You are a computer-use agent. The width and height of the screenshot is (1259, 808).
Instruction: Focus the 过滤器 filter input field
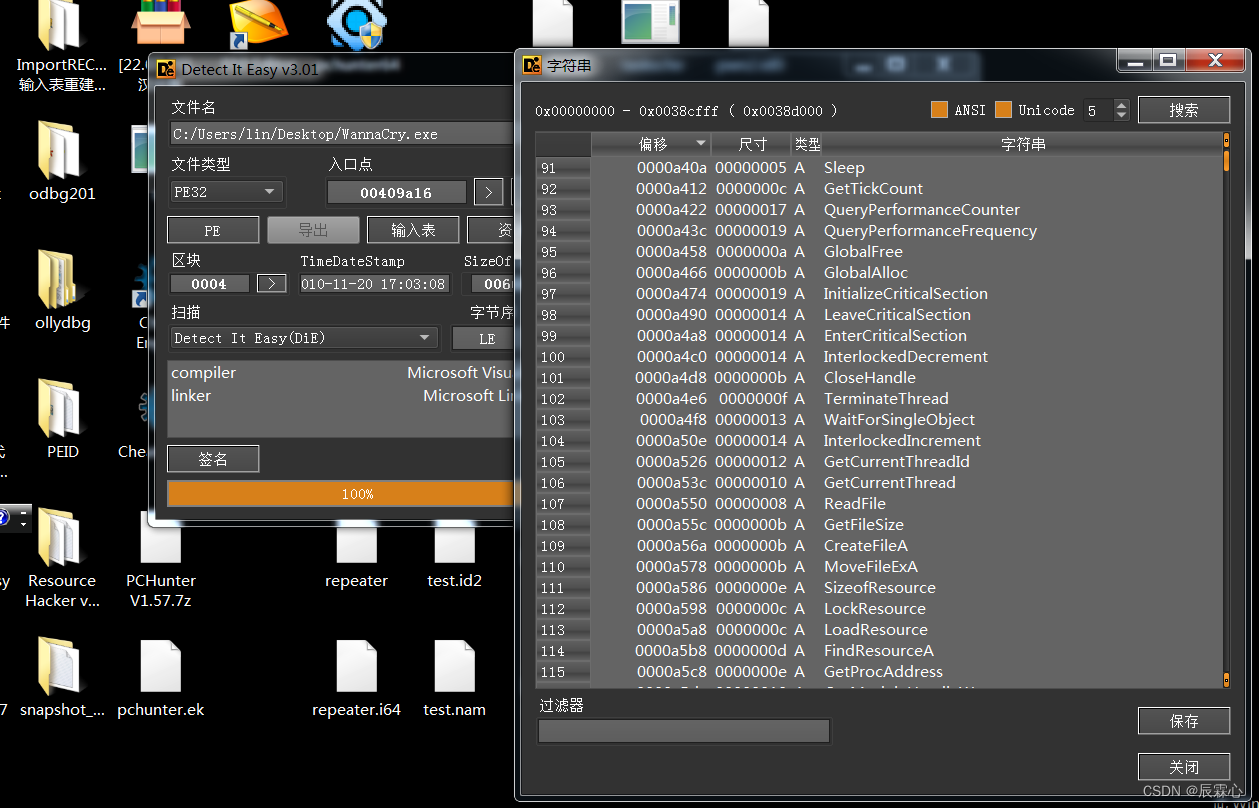coord(684,731)
